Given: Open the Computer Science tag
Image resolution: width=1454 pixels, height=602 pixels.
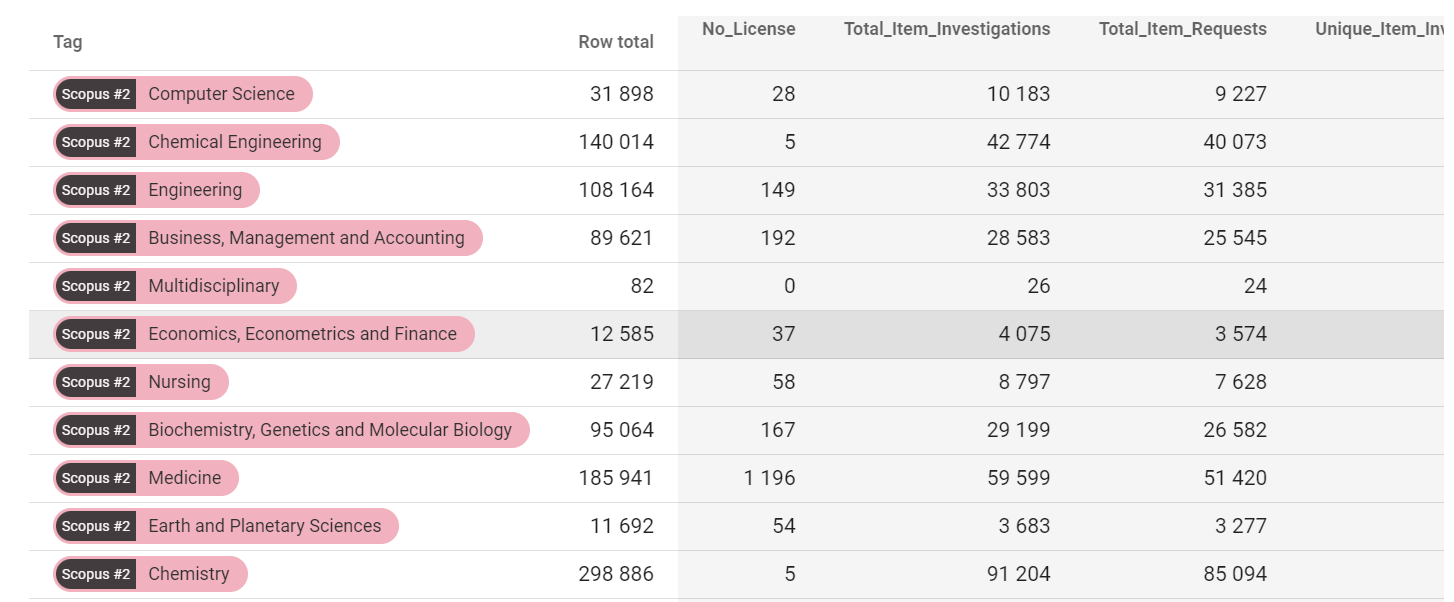Looking at the screenshot, I should [183, 94].
